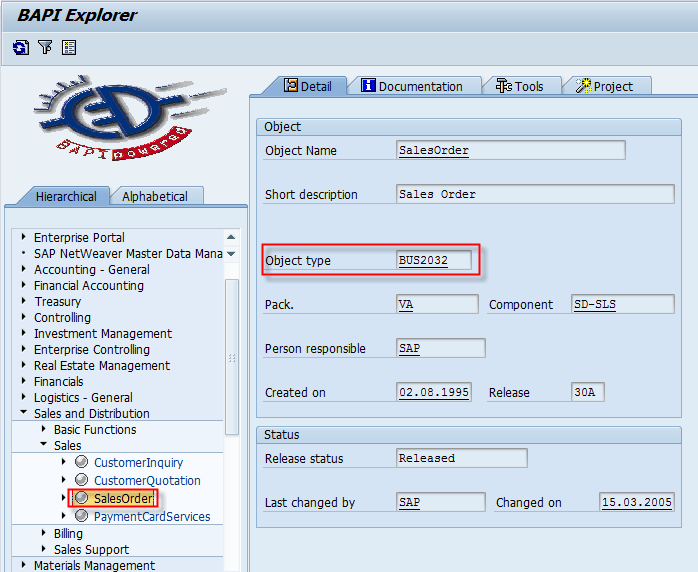The height and width of the screenshot is (572, 698).
Task: Expand the Enterprise Portal node
Action: (x=24, y=237)
